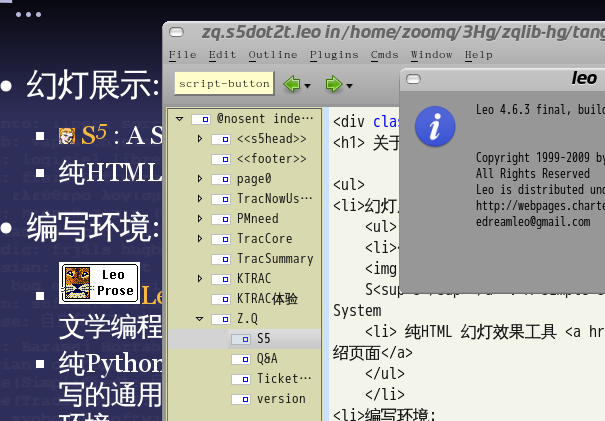Open the forward arrow history dropdown

349,85
